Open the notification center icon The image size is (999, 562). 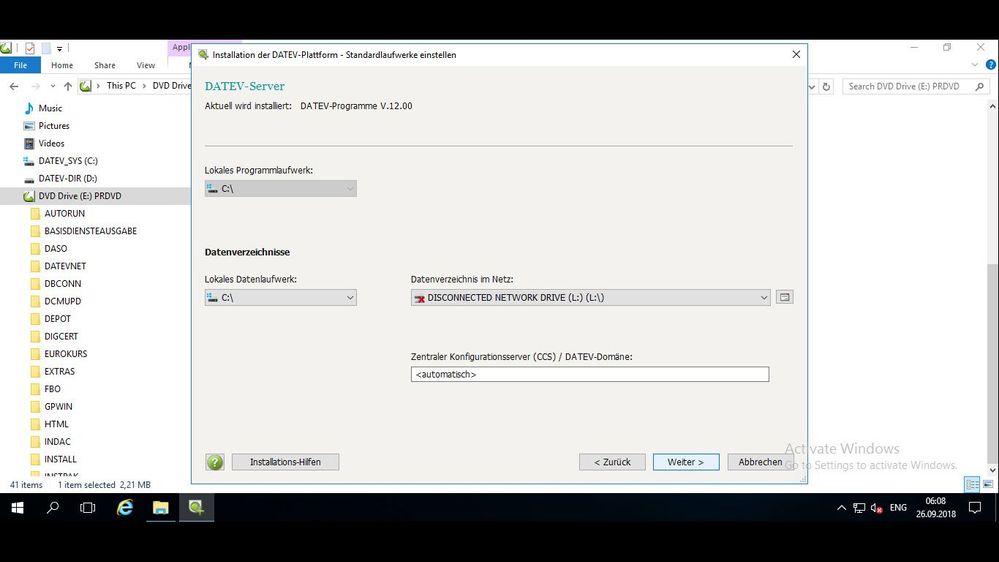click(x=974, y=508)
